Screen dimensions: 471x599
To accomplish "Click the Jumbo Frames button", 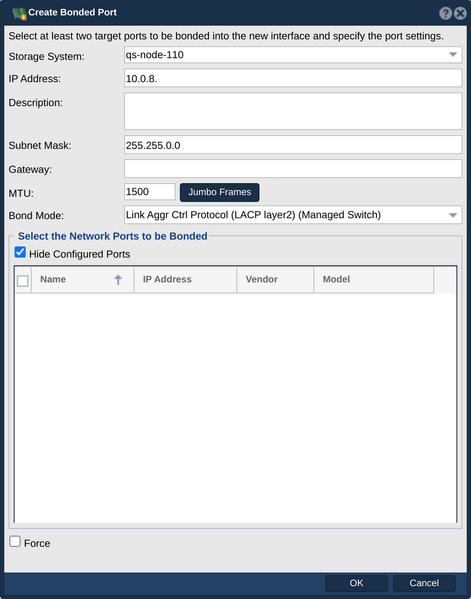I will (x=220, y=192).
